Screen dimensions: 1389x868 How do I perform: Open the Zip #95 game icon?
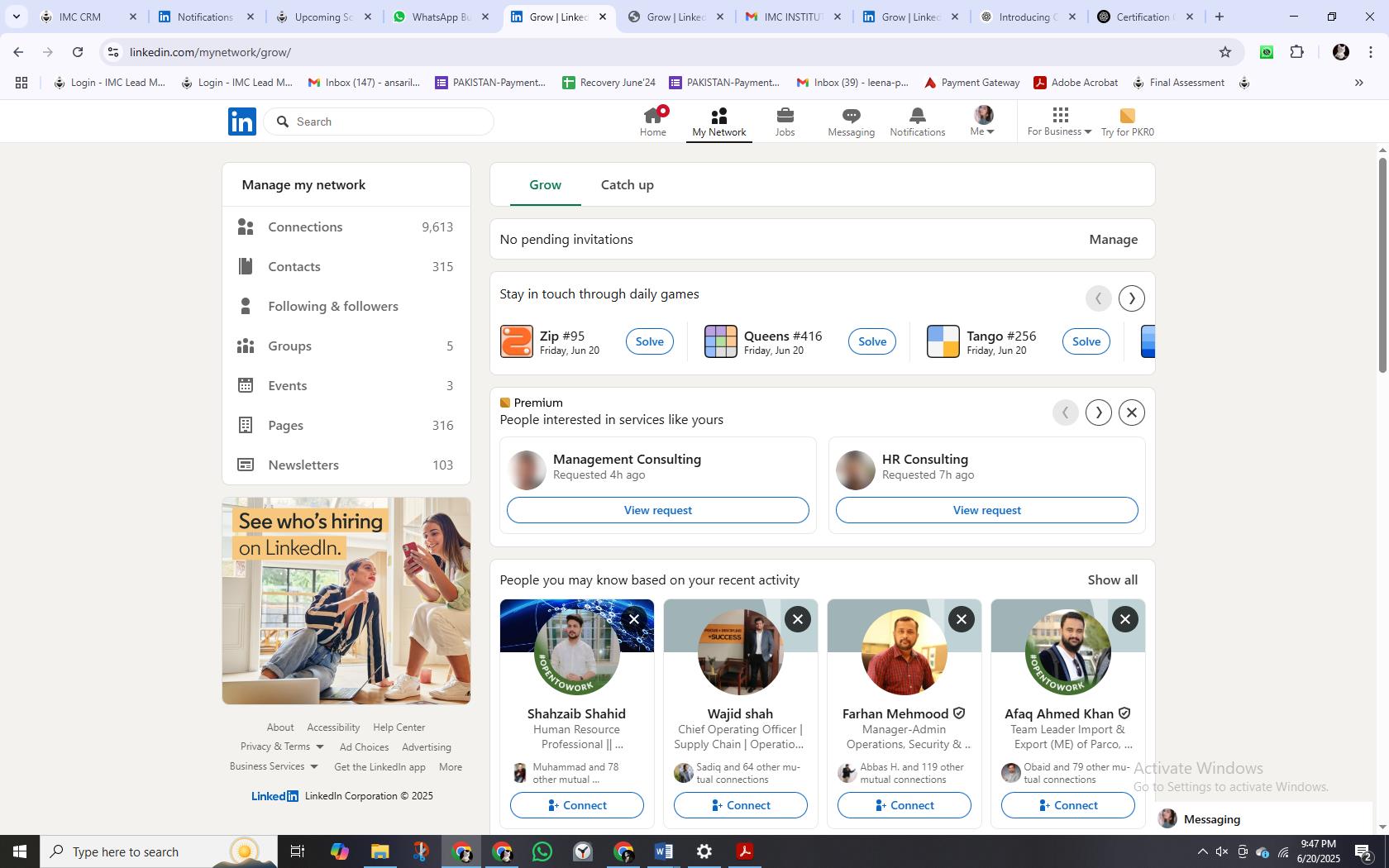pyautogui.click(x=517, y=341)
